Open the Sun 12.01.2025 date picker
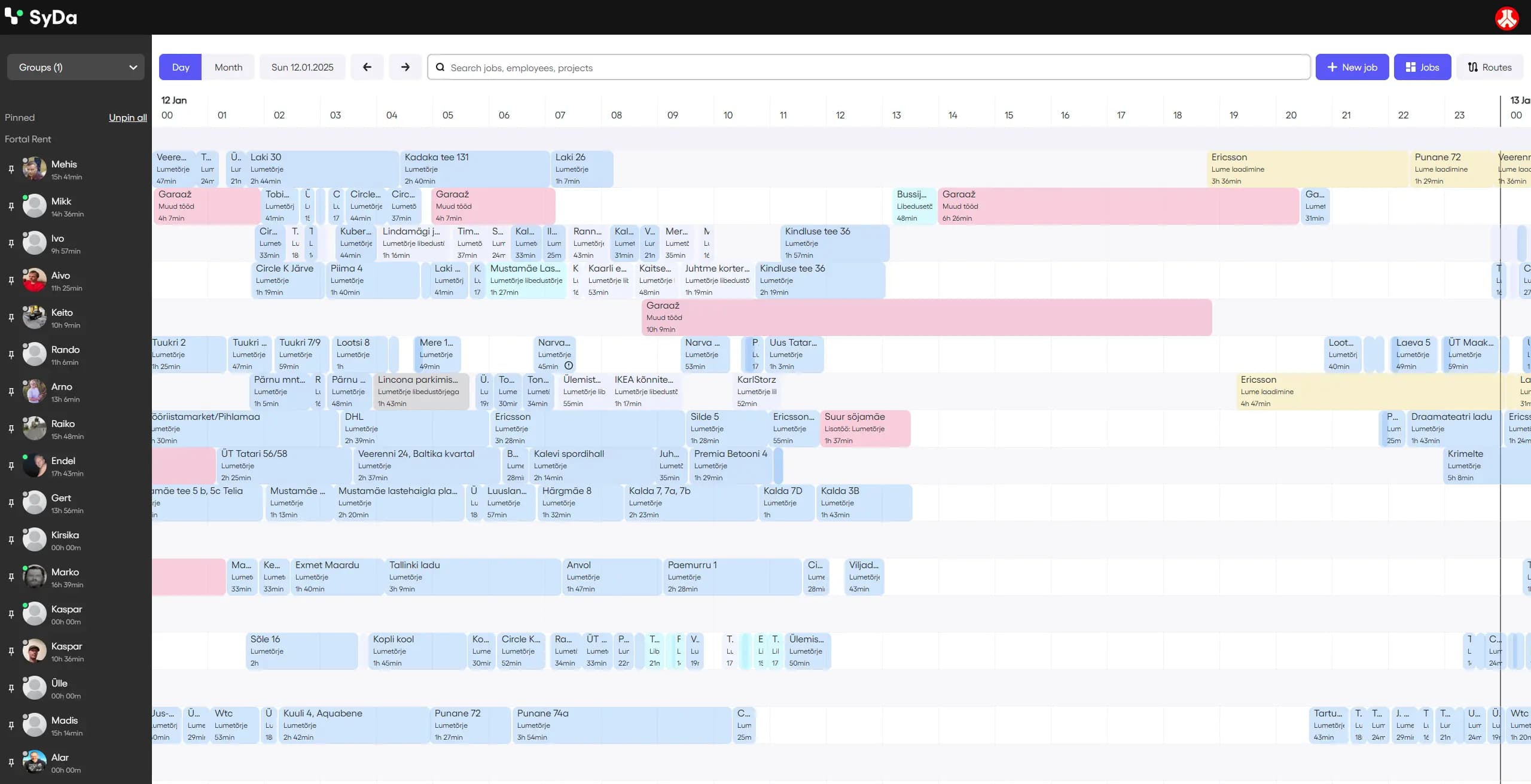This screenshot has width=1531, height=784. [302, 67]
